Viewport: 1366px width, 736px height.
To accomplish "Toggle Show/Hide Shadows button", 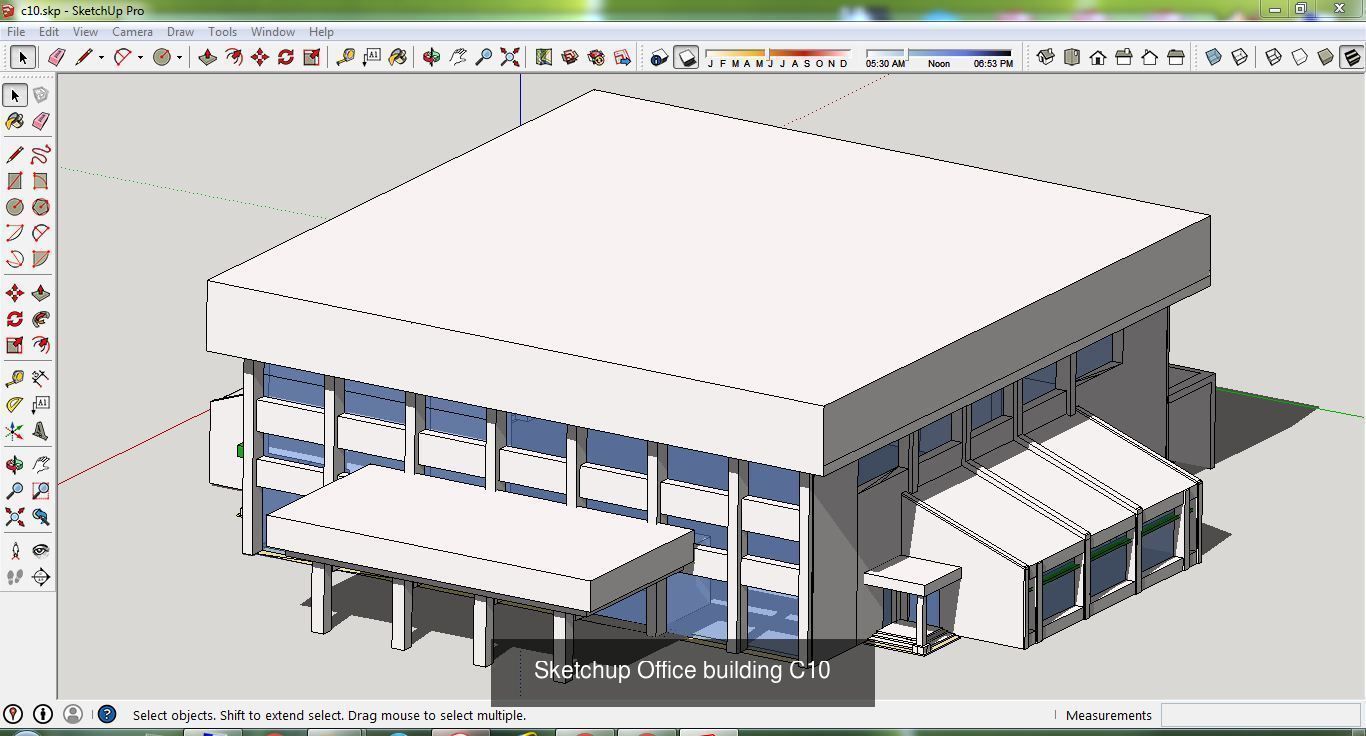I will [x=686, y=57].
